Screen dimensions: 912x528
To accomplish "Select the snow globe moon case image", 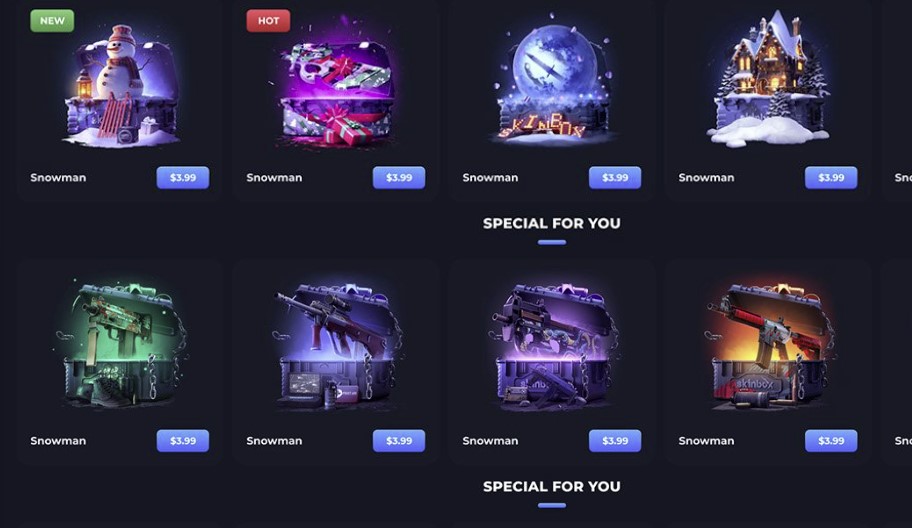I will pos(551,81).
